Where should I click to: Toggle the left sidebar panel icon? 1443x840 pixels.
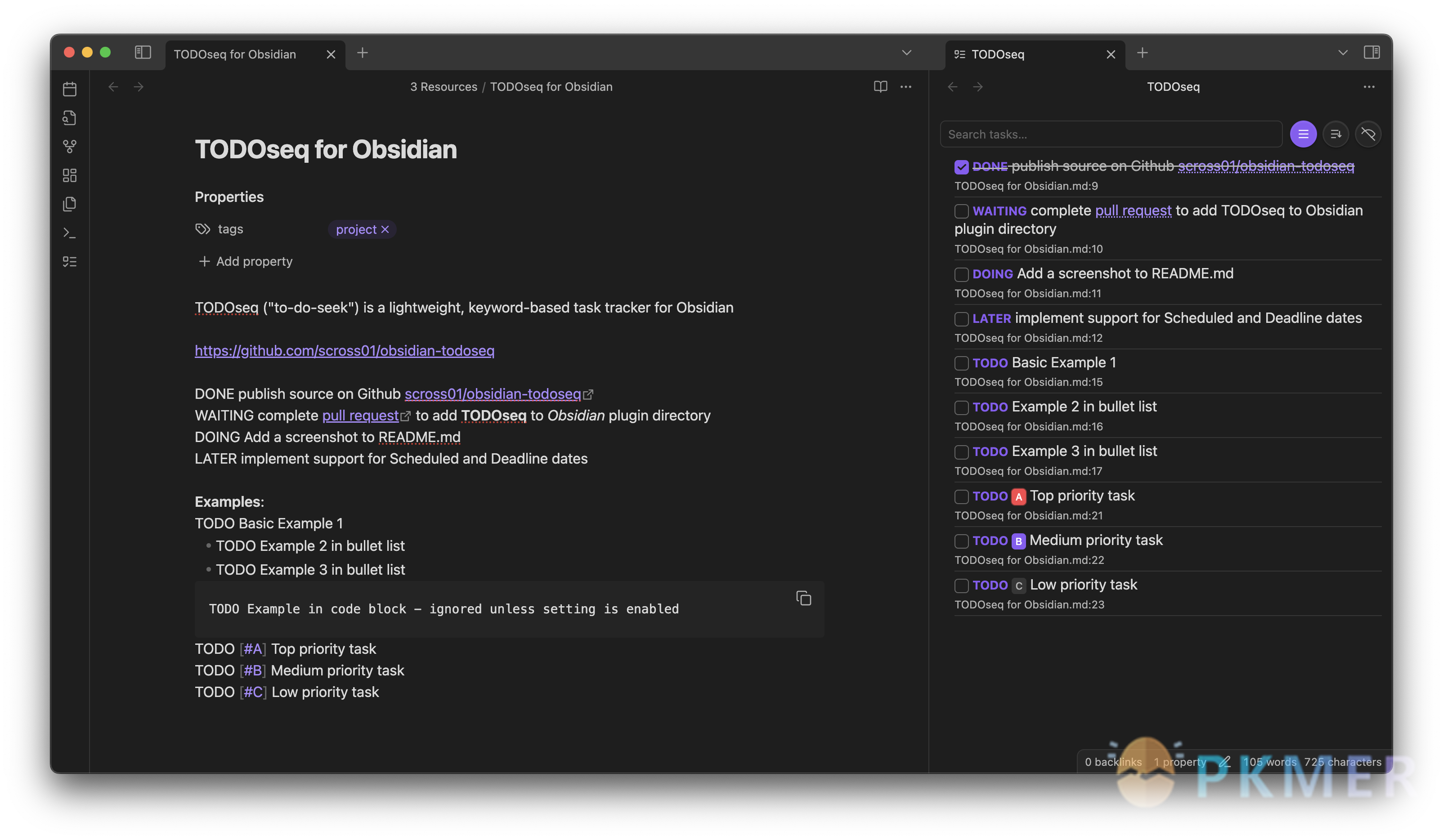coord(143,53)
